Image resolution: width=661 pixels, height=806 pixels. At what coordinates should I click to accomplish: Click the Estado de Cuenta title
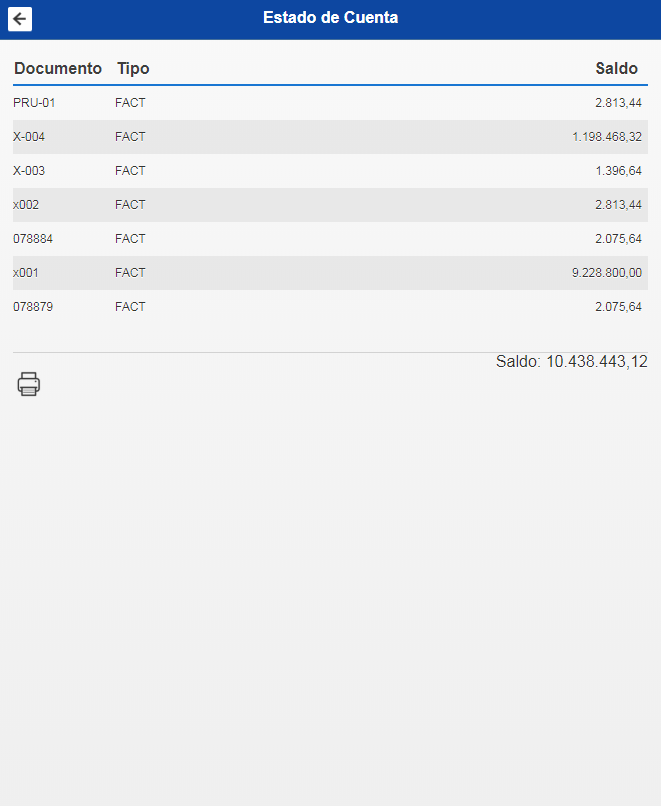click(330, 17)
